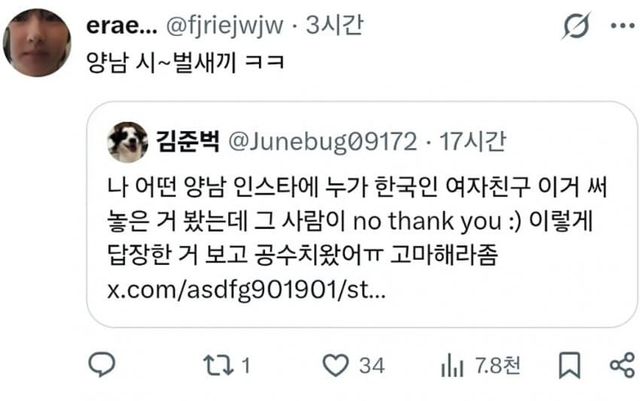
Task: Click the like count 34
Action: [x=371, y=365]
